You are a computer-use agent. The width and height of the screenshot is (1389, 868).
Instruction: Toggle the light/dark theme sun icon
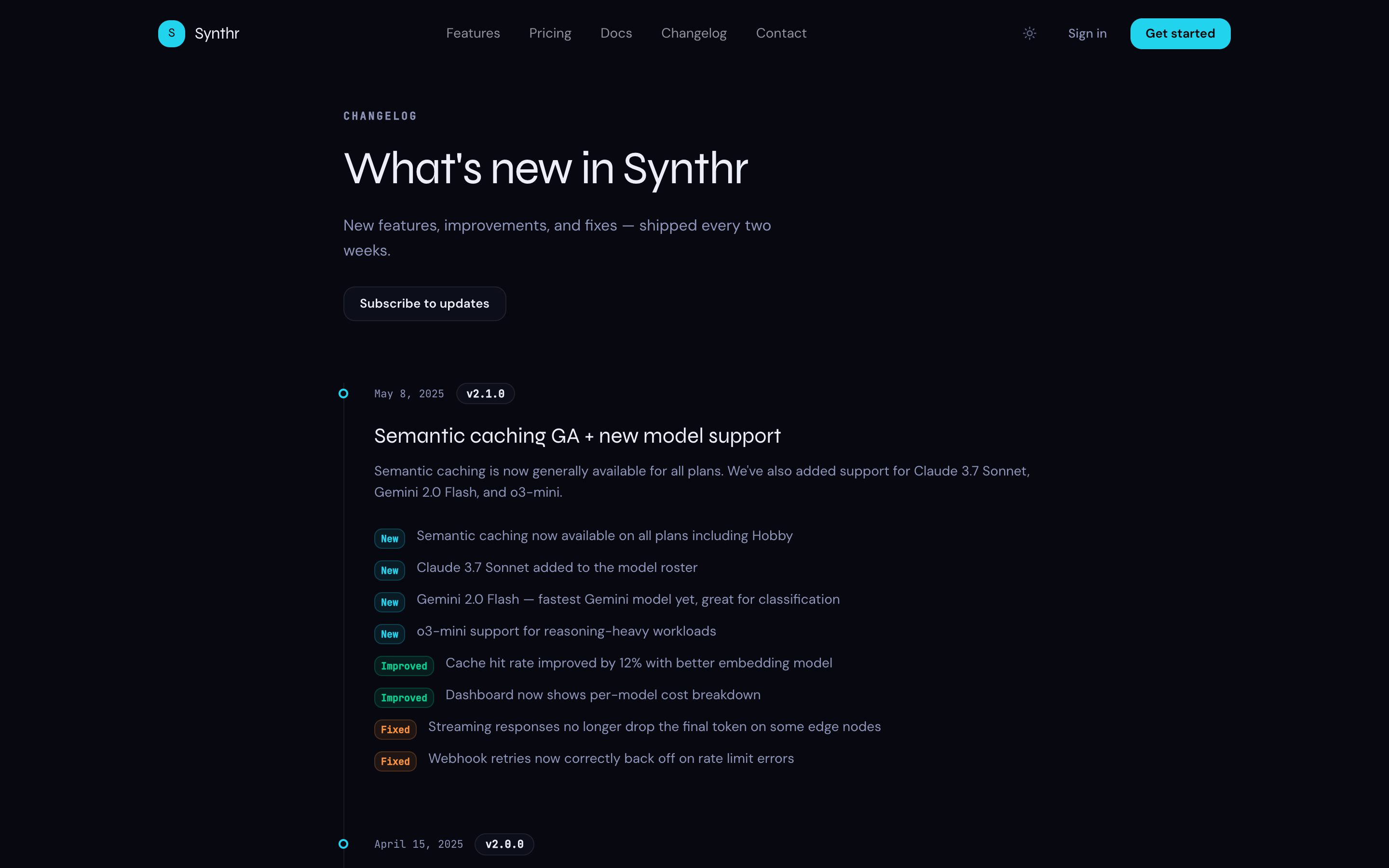click(1030, 33)
